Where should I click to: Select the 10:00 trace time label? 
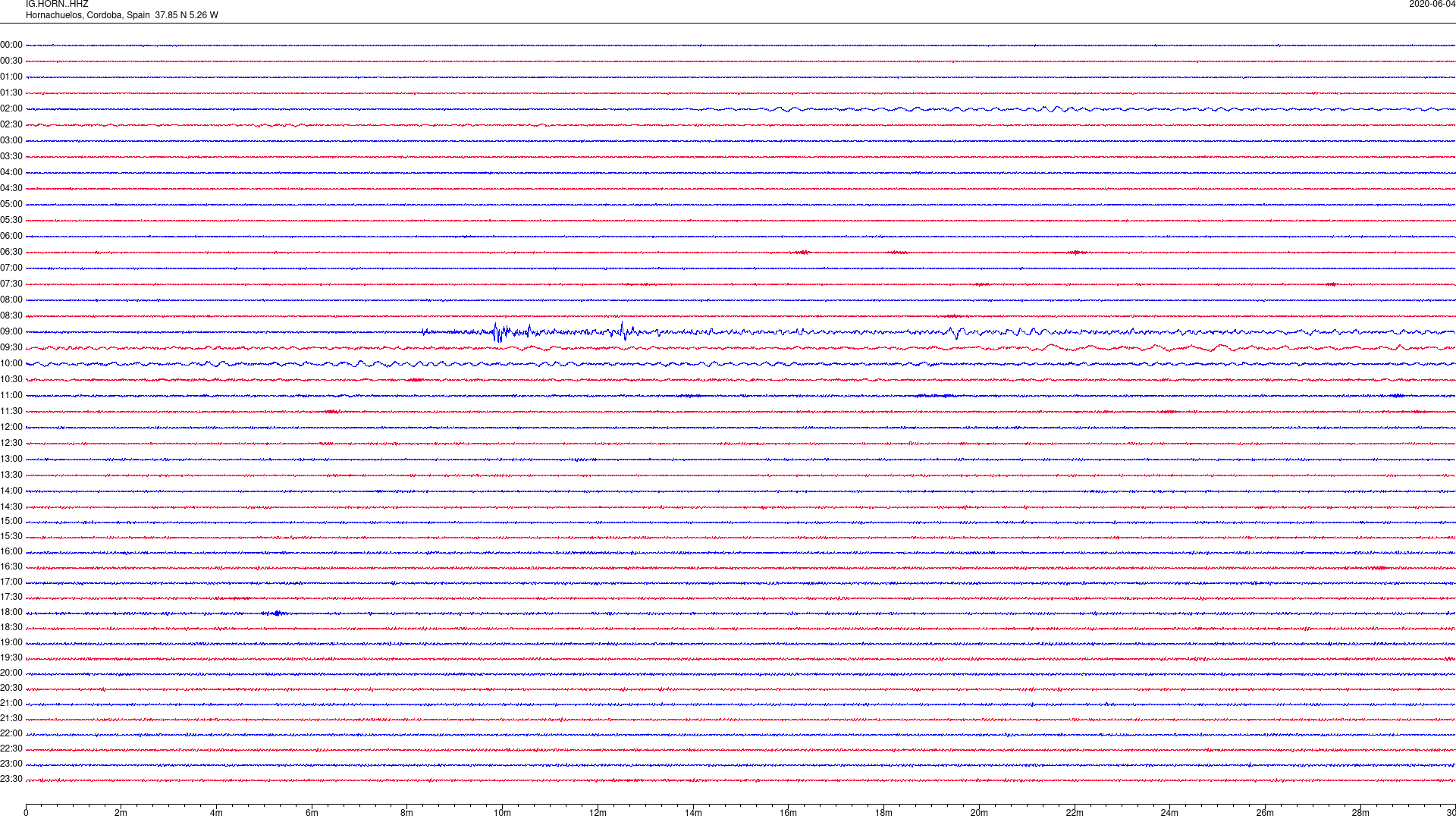11,363
